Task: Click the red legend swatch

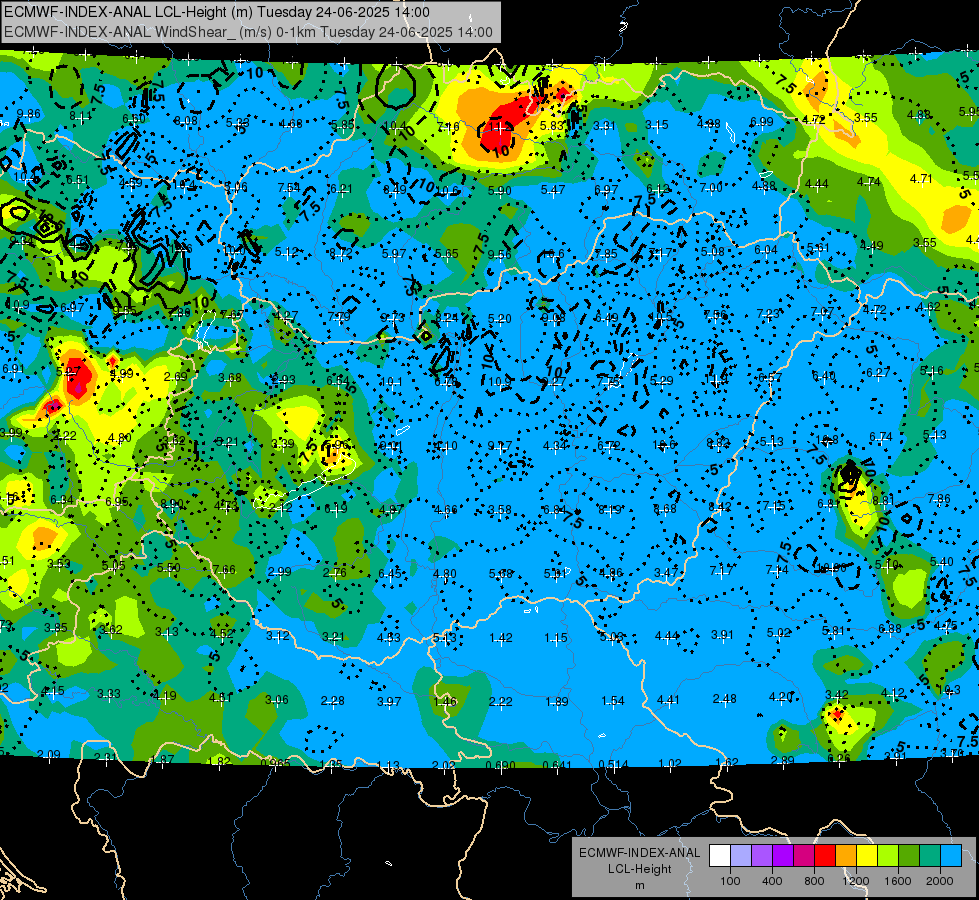Action: click(825, 855)
